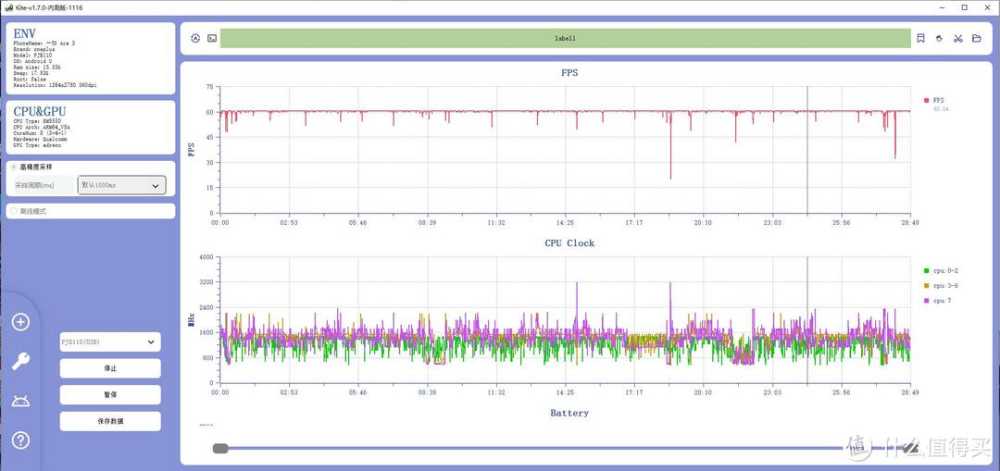The width and height of the screenshot is (1000, 471).
Task: Click the 暂停 pause button
Action: (109, 394)
